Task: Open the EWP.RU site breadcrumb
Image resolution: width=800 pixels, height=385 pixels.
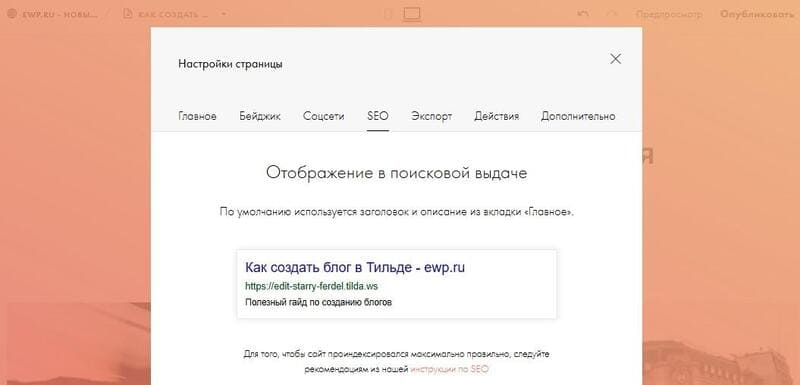Action: (59, 14)
